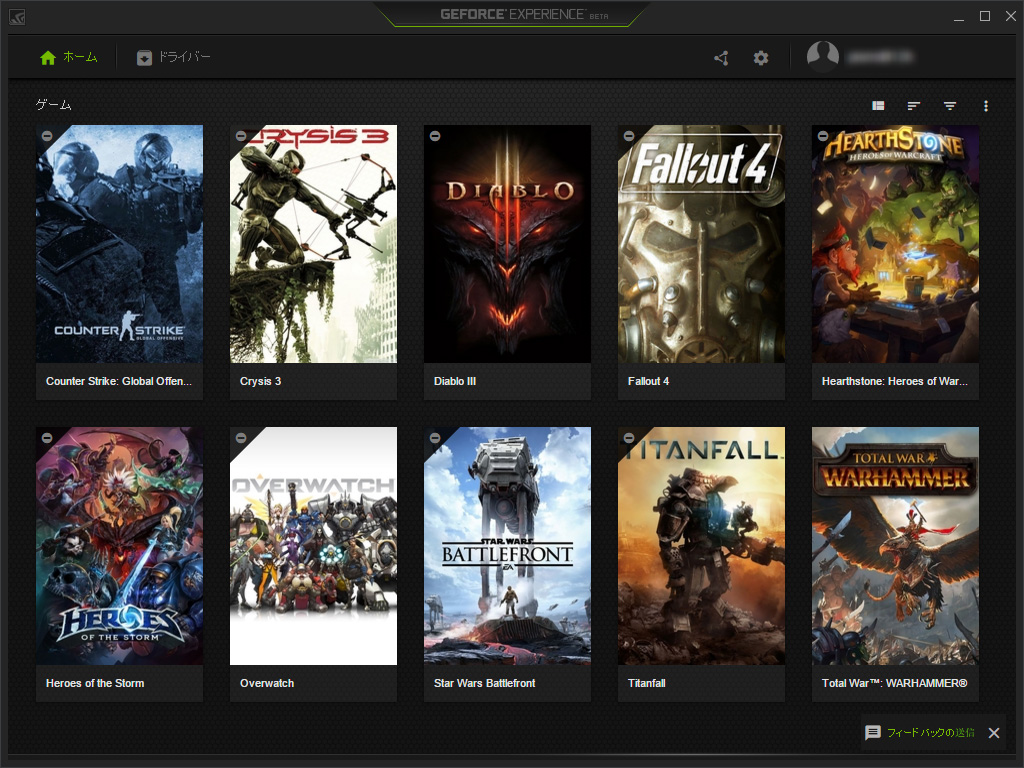Select the Overwatch cover art
The image size is (1024, 768).
(313, 546)
